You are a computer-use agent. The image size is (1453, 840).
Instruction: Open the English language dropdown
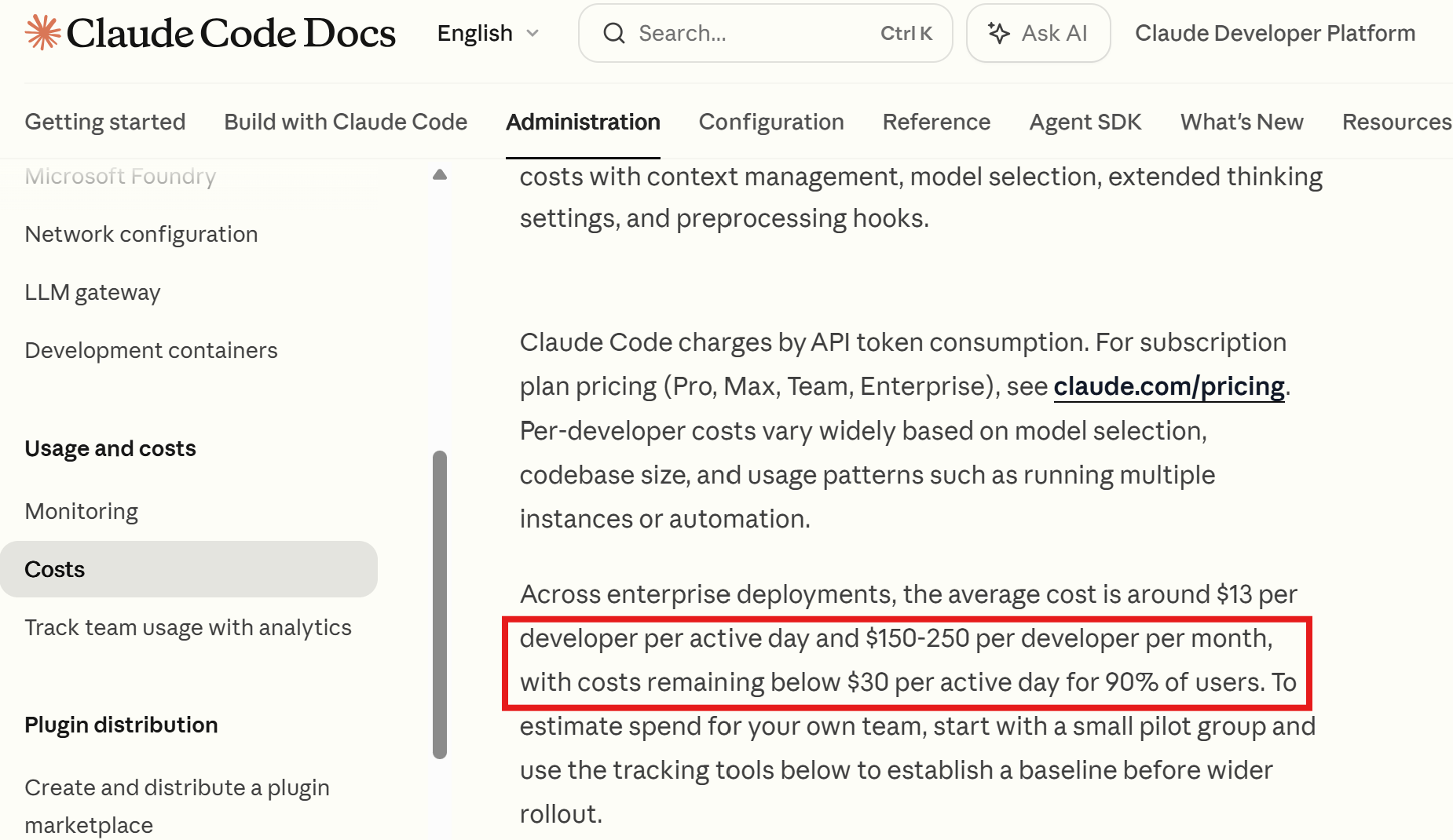[x=488, y=33]
